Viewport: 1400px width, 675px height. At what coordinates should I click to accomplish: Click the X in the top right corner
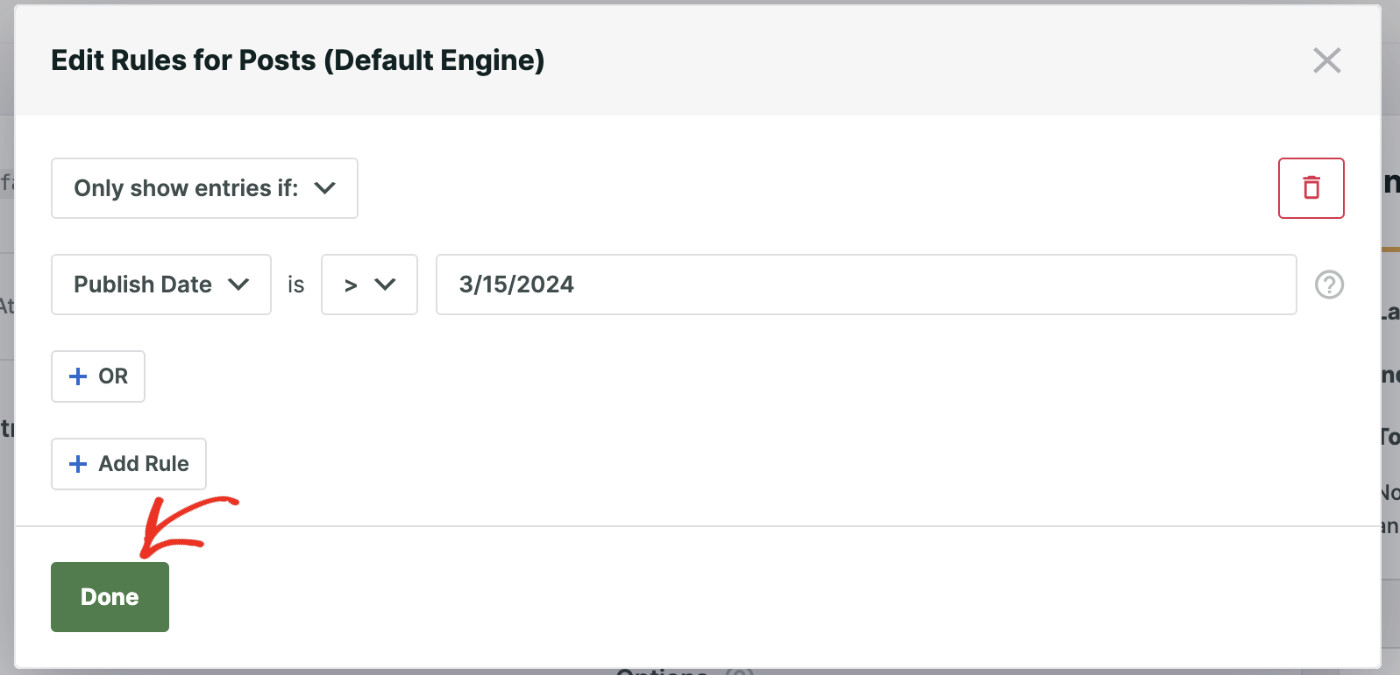pyautogui.click(x=1326, y=60)
